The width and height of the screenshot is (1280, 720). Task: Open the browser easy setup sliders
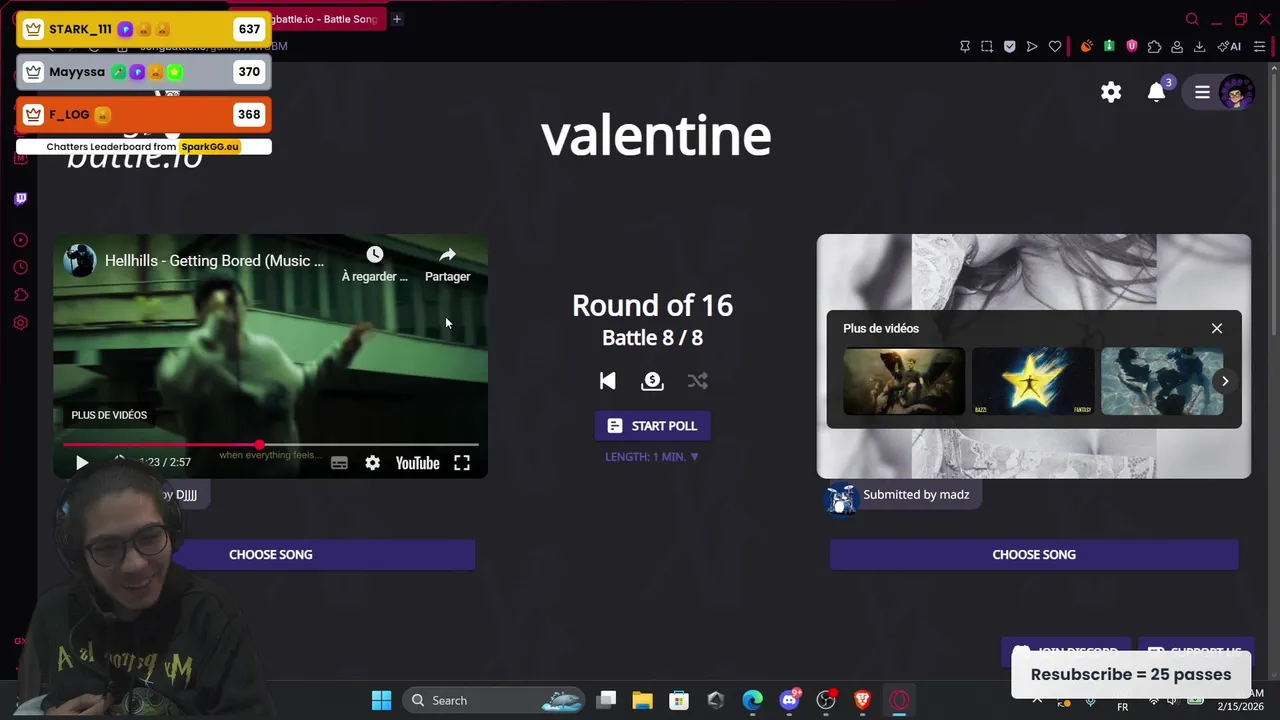1260,46
